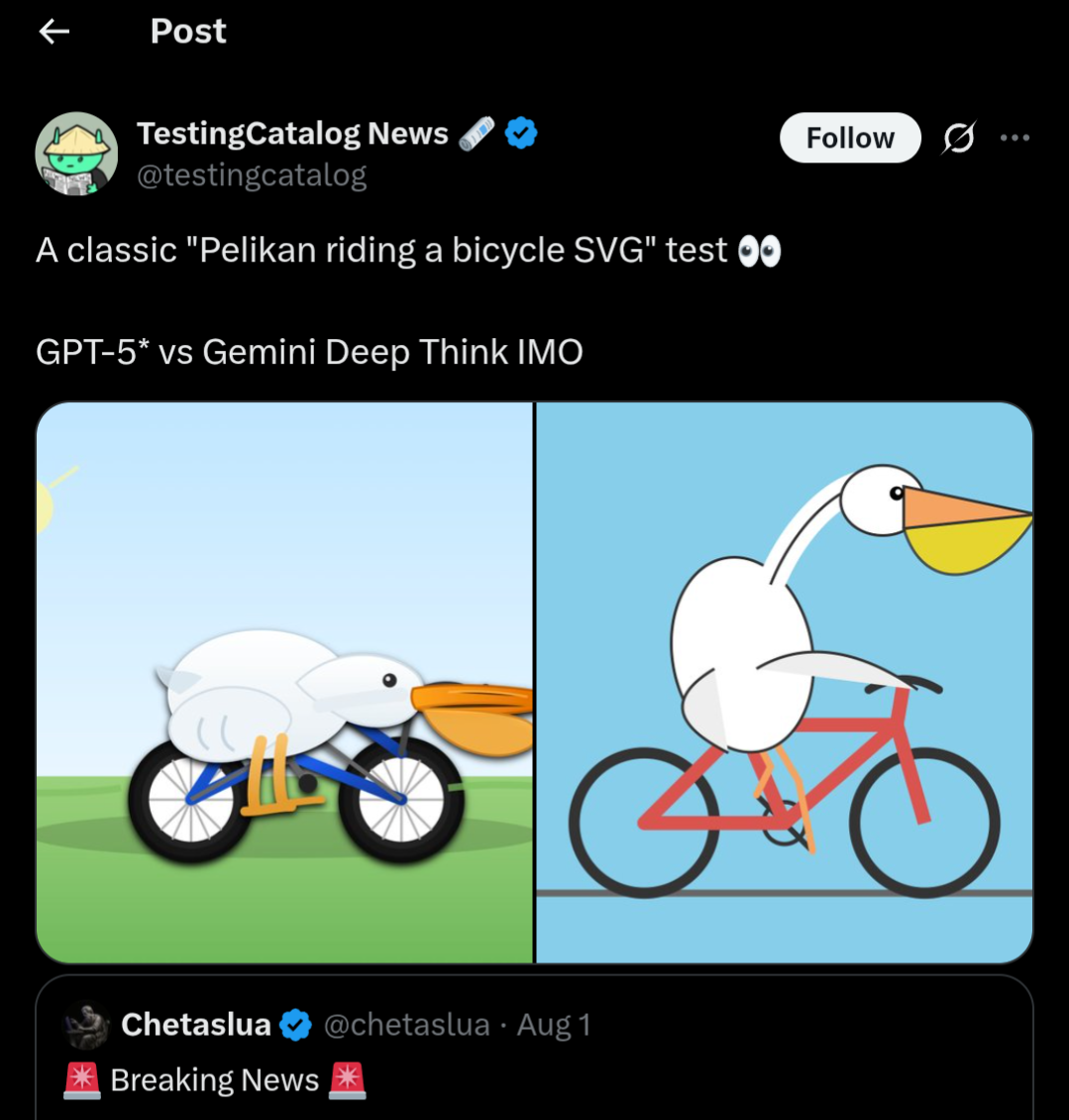Click the Post header title
The height and width of the screenshot is (1120, 1069).
click(x=188, y=32)
